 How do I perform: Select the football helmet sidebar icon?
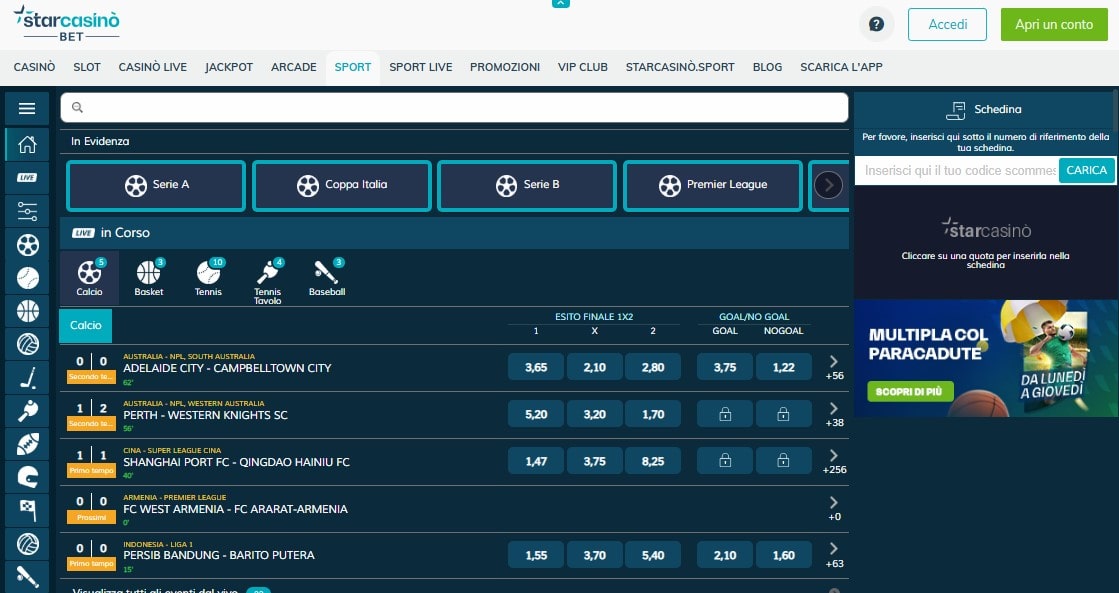point(27,477)
